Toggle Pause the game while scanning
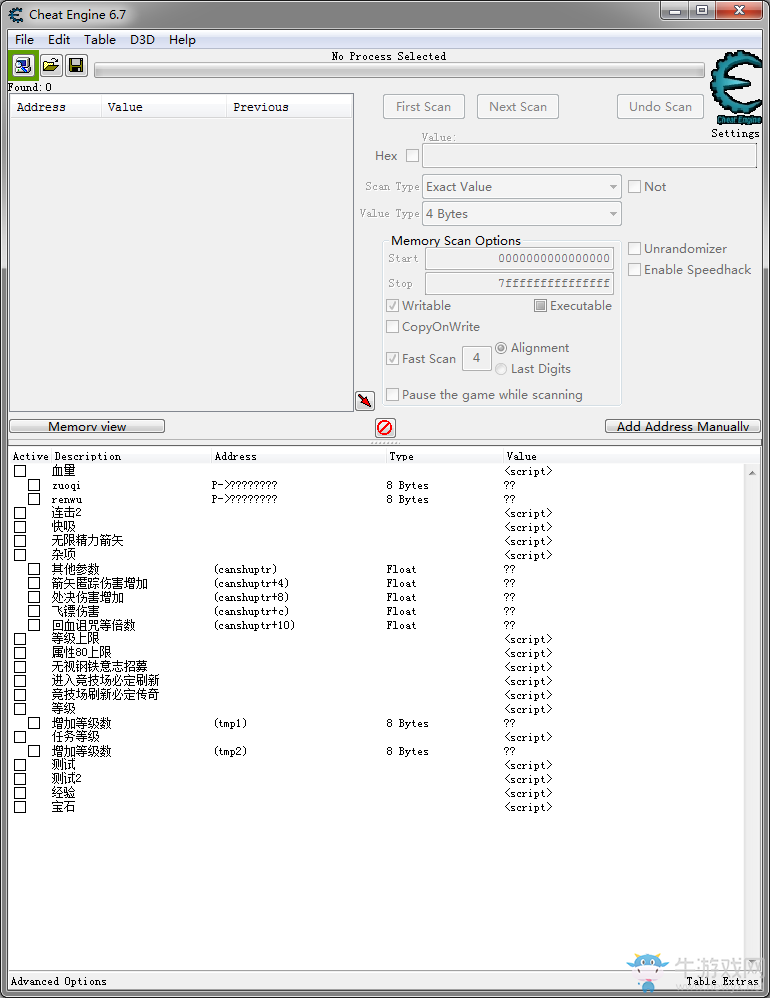 393,395
